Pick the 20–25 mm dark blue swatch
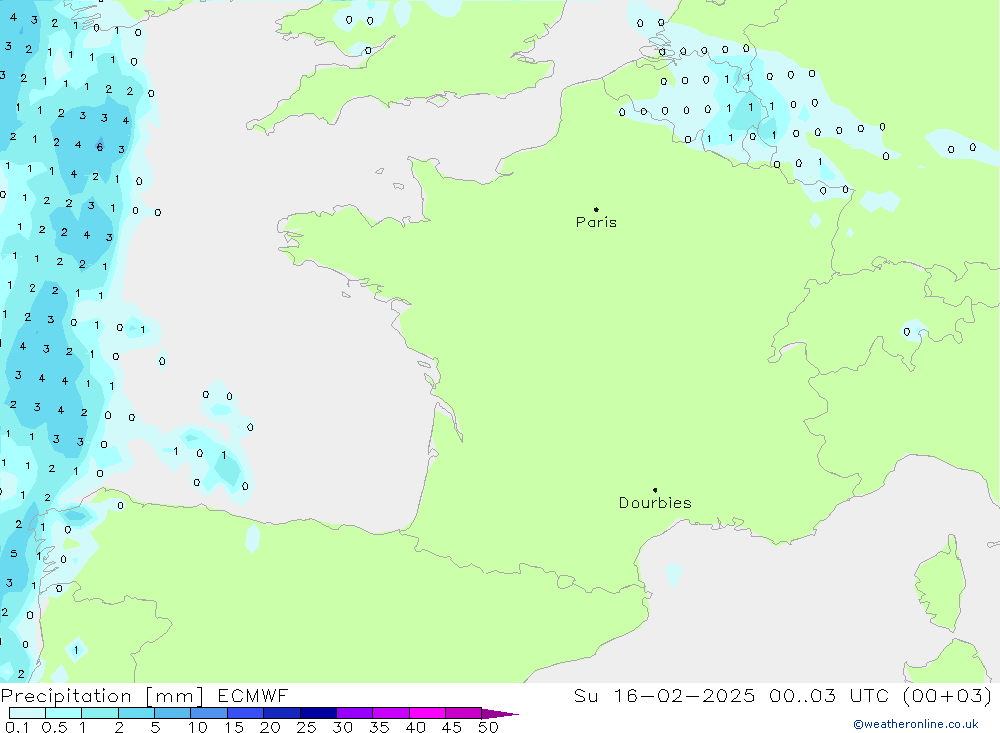 click(x=281, y=713)
